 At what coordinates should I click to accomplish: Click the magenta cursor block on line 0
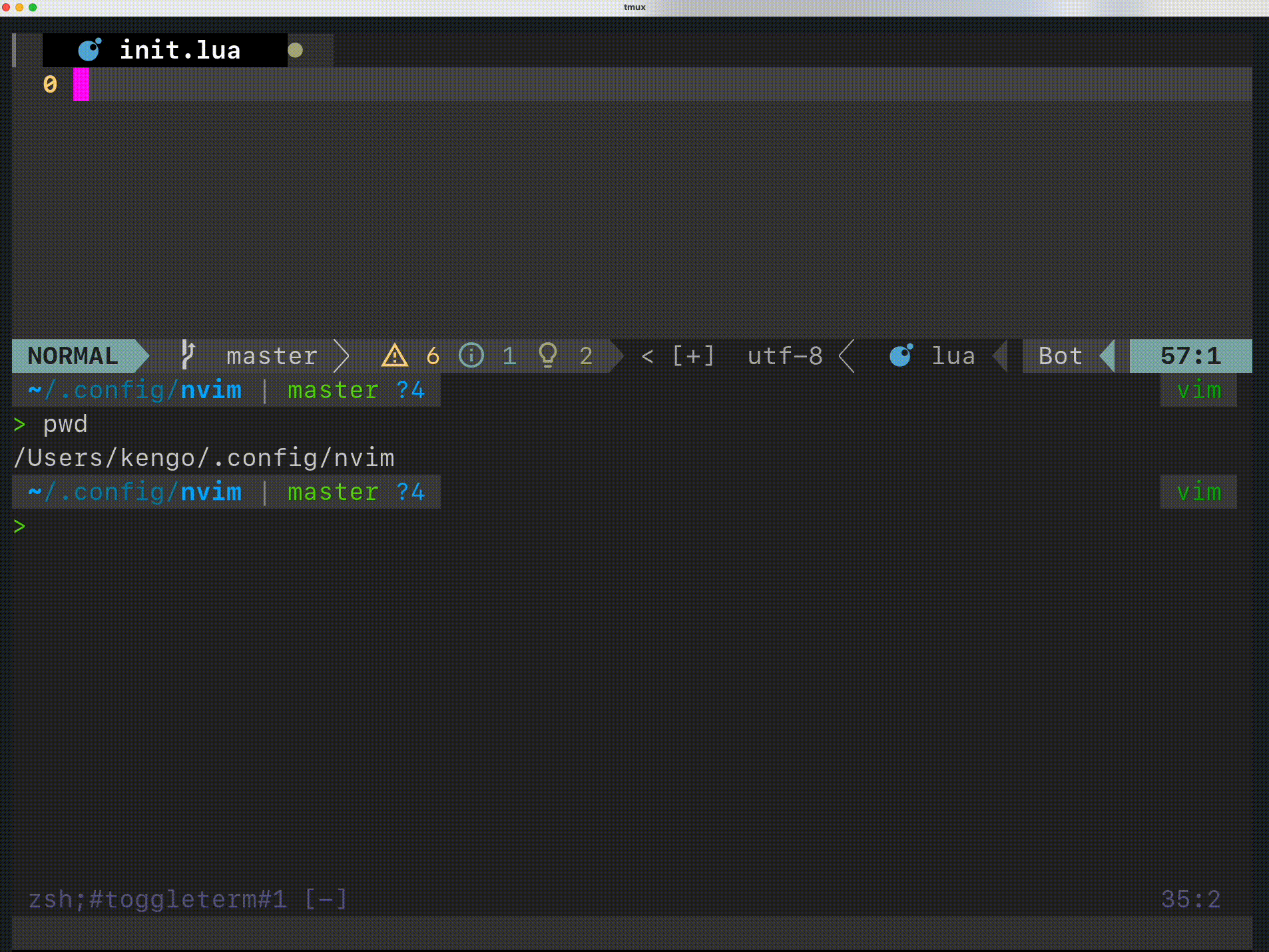pos(81,85)
